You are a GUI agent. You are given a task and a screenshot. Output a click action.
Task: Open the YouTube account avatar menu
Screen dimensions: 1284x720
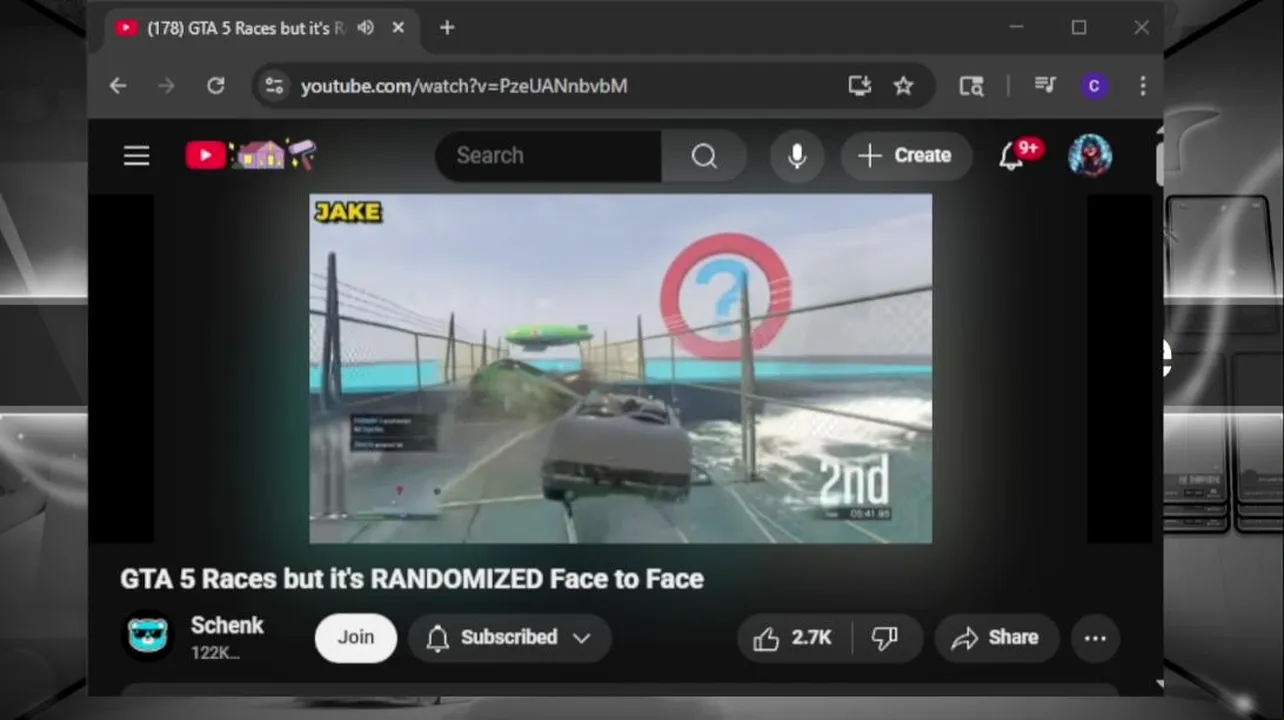click(x=1090, y=156)
